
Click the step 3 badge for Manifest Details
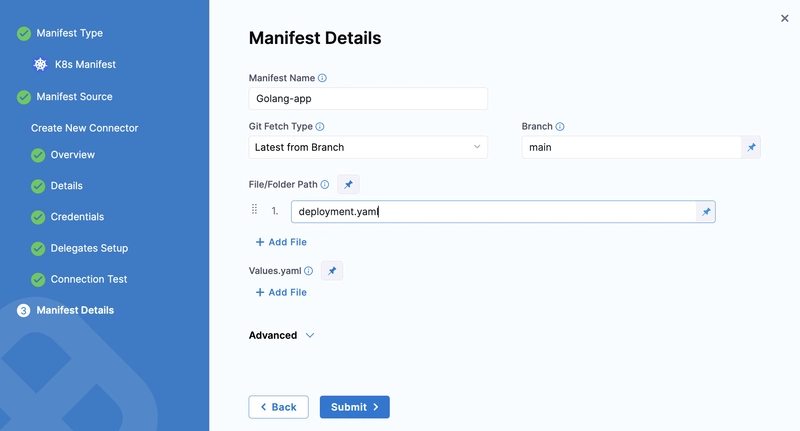tap(23, 311)
